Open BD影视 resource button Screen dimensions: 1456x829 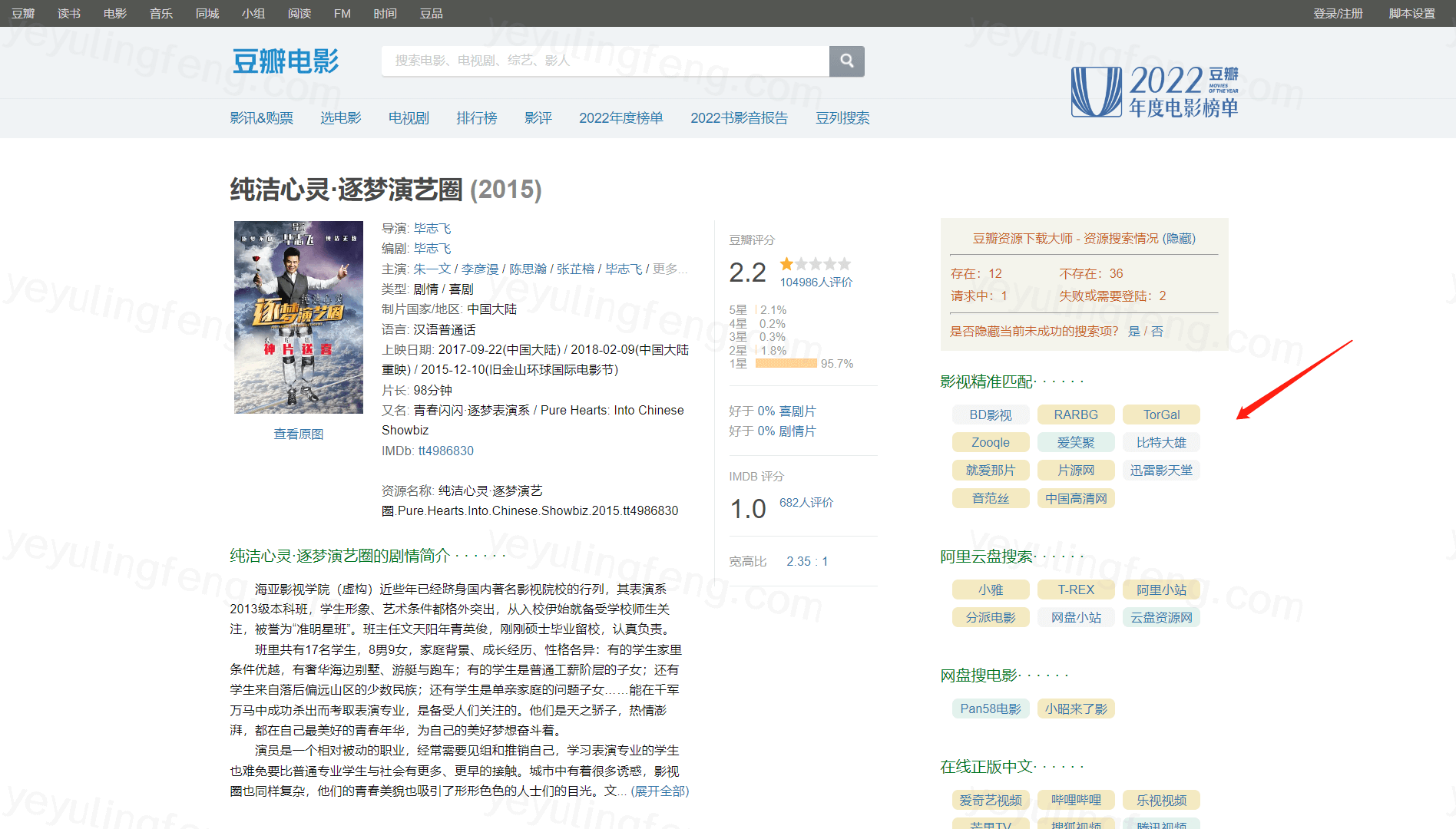pyautogui.click(x=991, y=414)
